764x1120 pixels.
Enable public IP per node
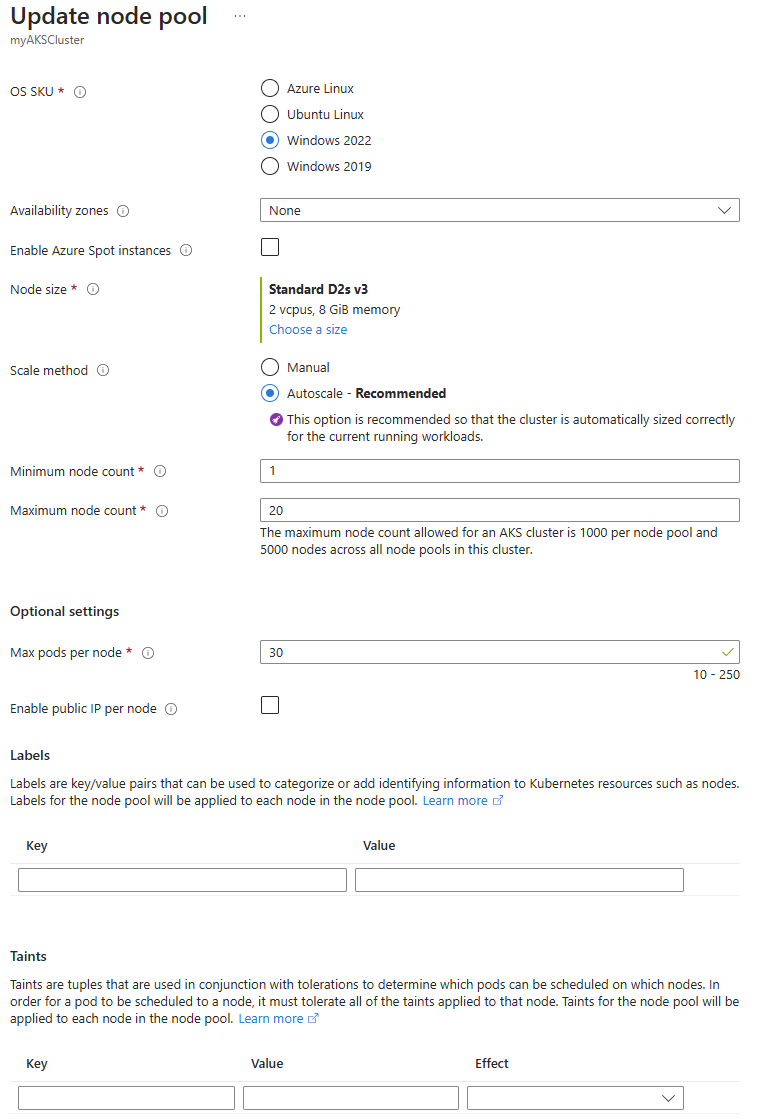pos(269,705)
